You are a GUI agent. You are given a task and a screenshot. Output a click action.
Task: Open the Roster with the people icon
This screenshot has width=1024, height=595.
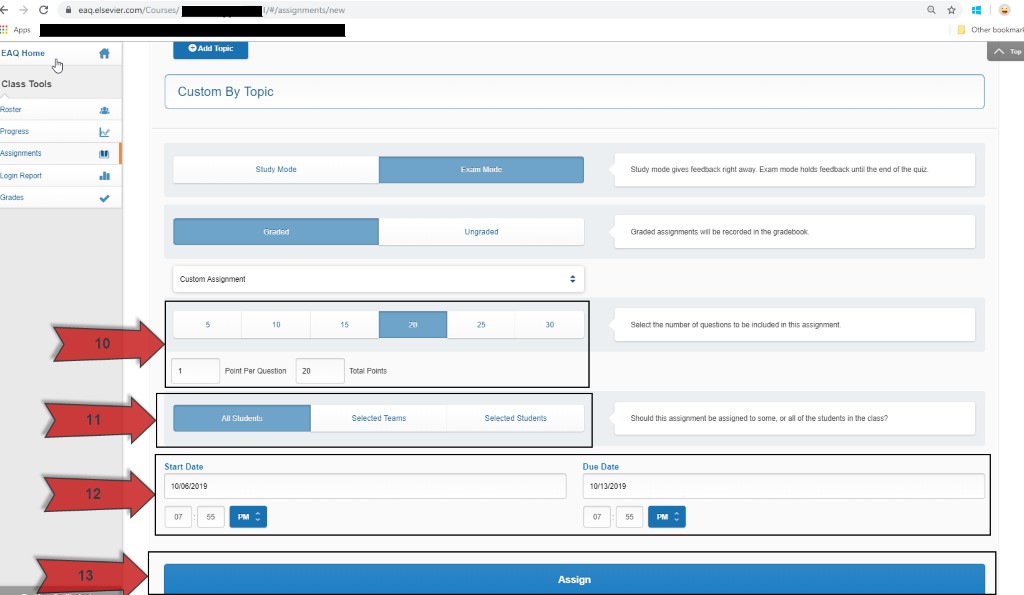pos(104,110)
